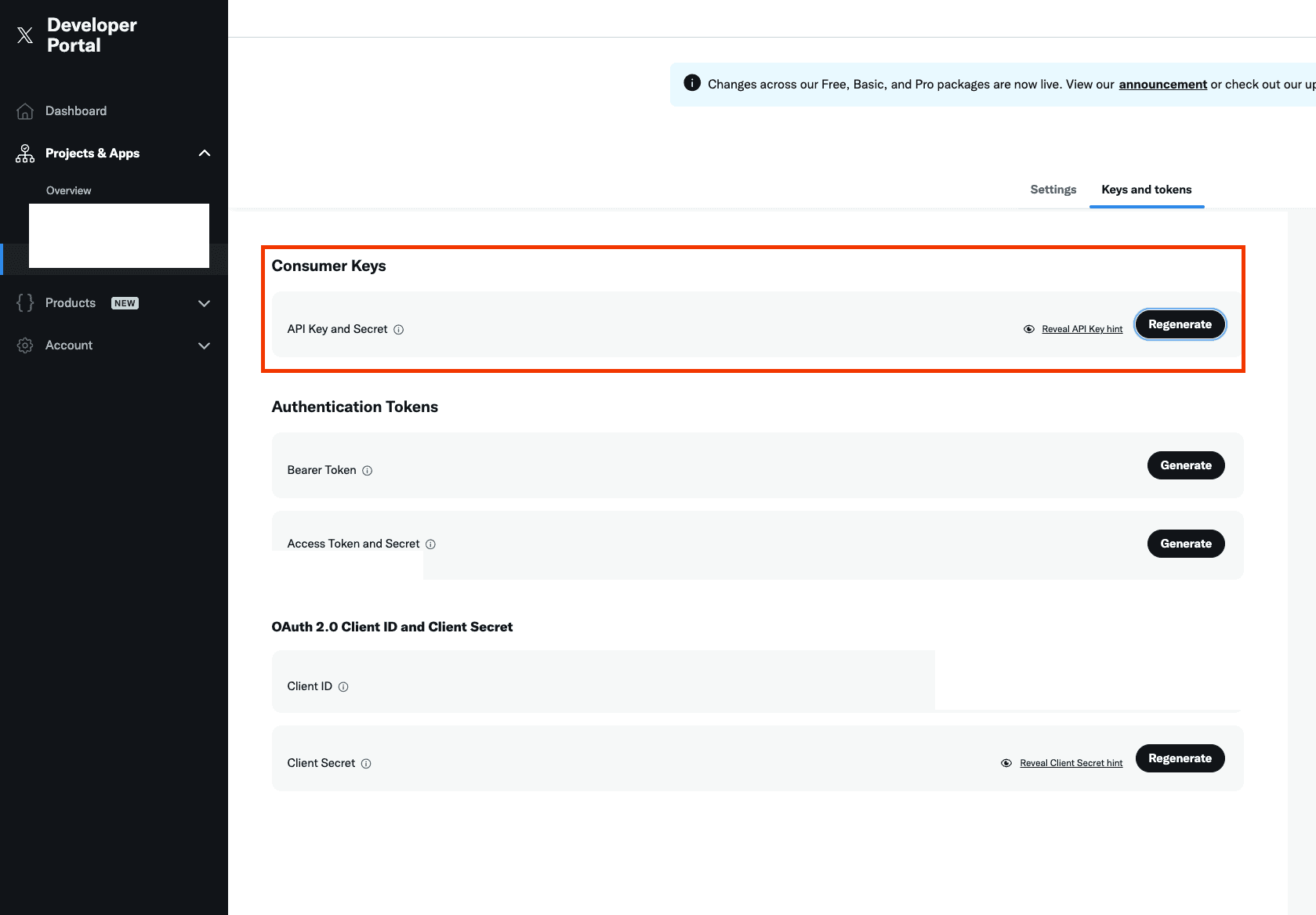Viewport: 1316px width, 915px height.
Task: Click the Reveal Client Secret hint link
Action: [1071, 763]
